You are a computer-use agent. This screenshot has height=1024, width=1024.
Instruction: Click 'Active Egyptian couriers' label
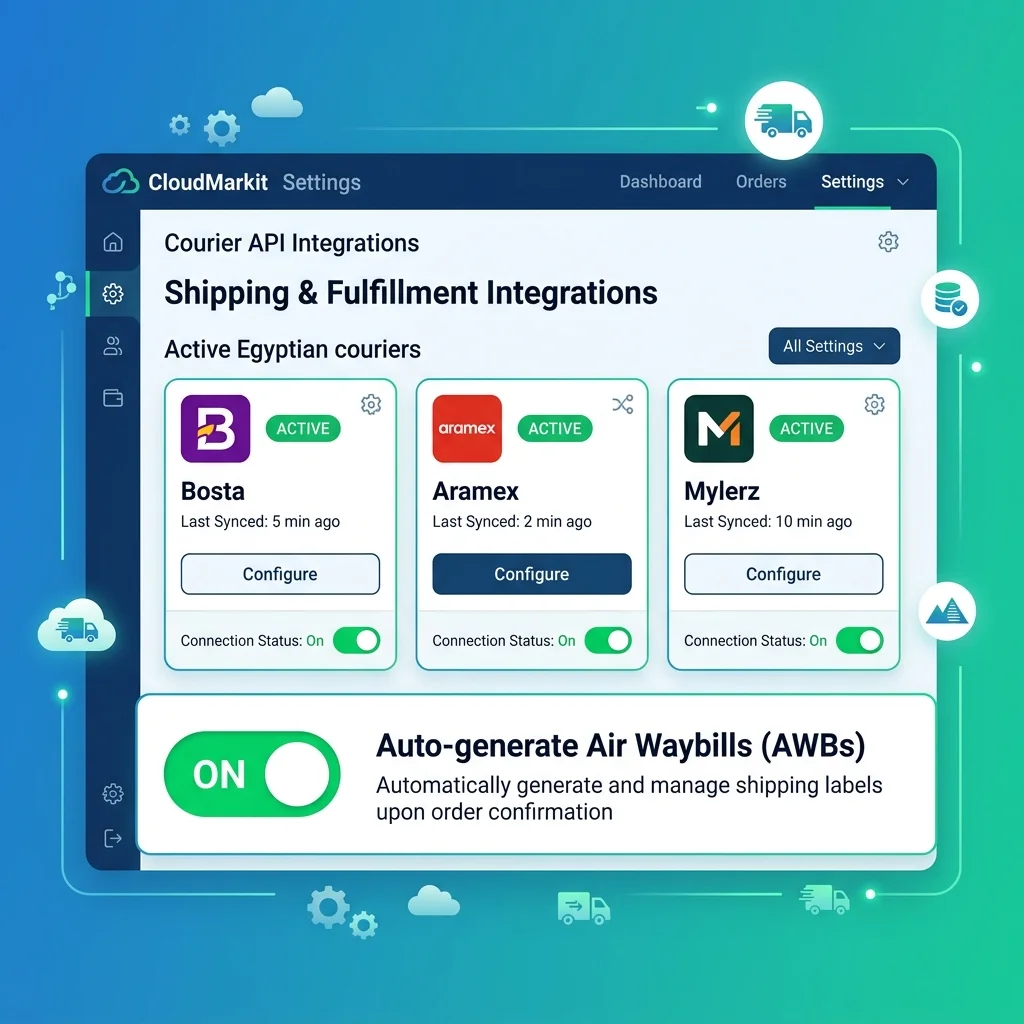click(x=293, y=349)
